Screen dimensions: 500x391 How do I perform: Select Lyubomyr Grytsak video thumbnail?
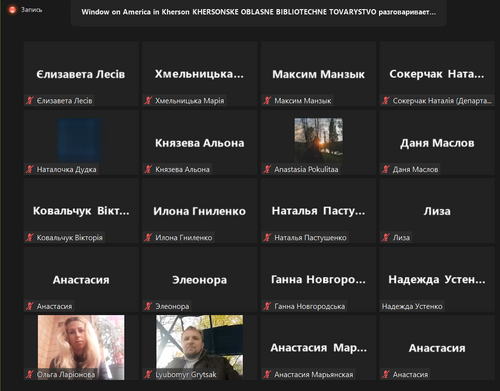point(200,347)
